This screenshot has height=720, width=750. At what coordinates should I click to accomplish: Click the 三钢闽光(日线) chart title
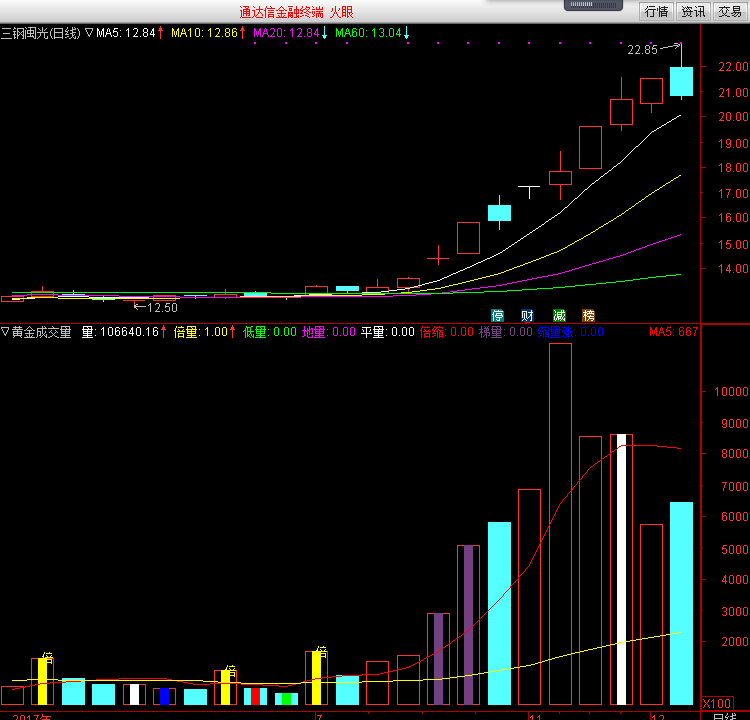[41, 33]
